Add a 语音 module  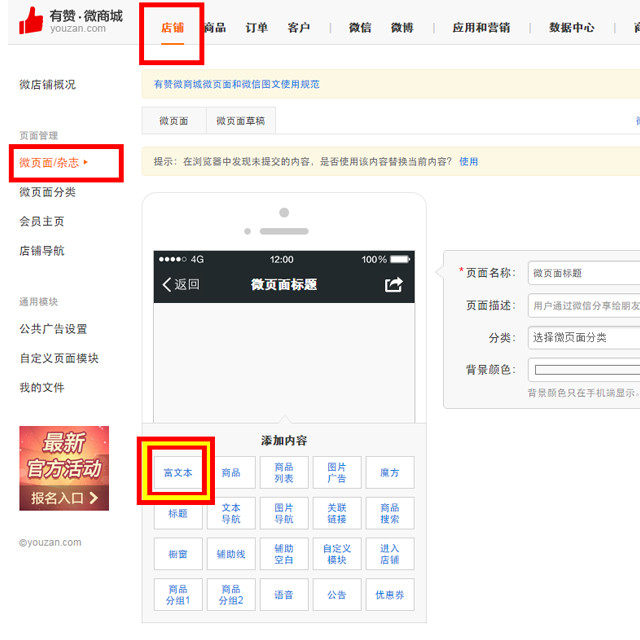click(x=284, y=595)
